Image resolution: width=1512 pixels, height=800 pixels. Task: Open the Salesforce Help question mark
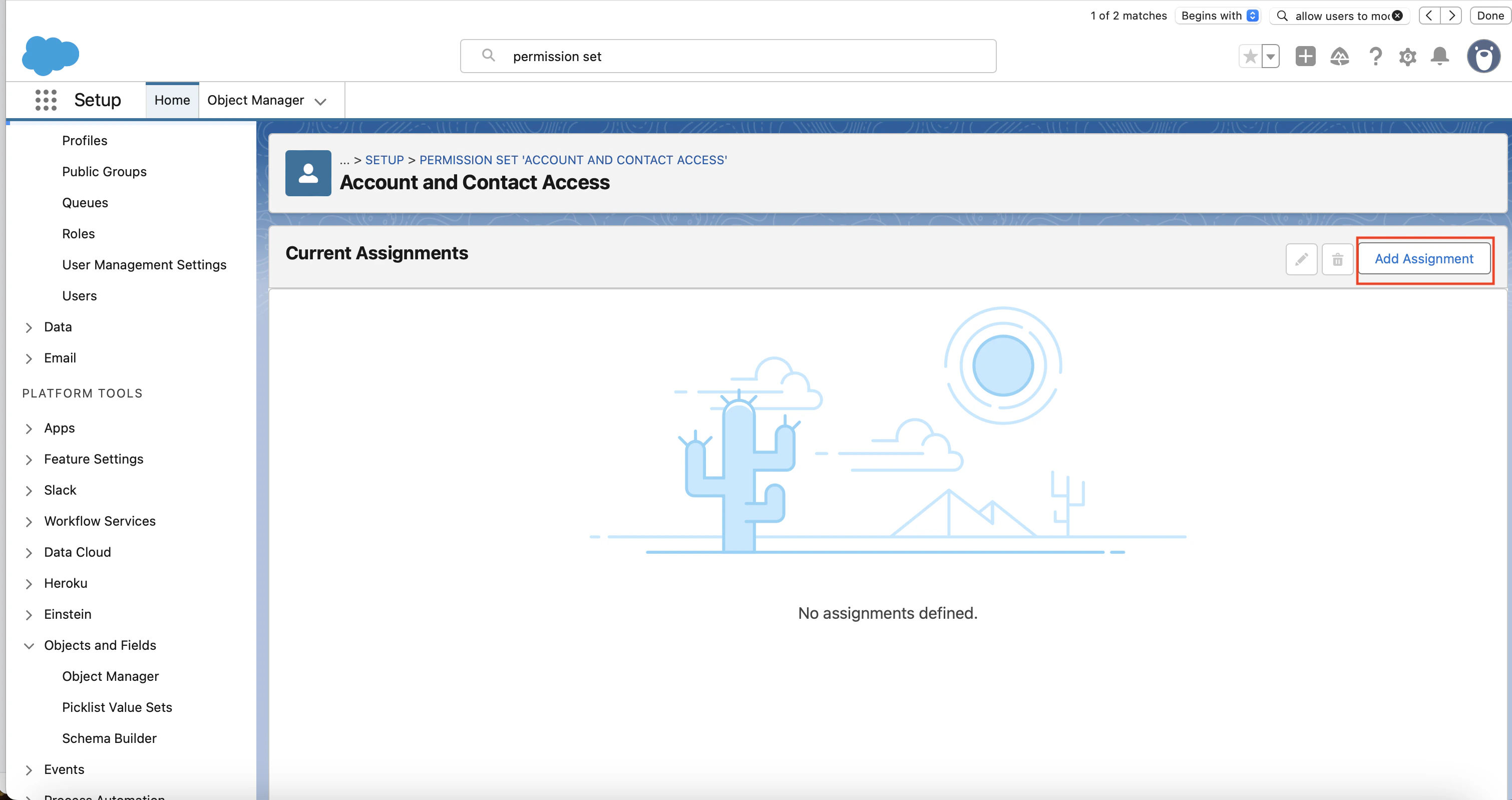tap(1375, 57)
